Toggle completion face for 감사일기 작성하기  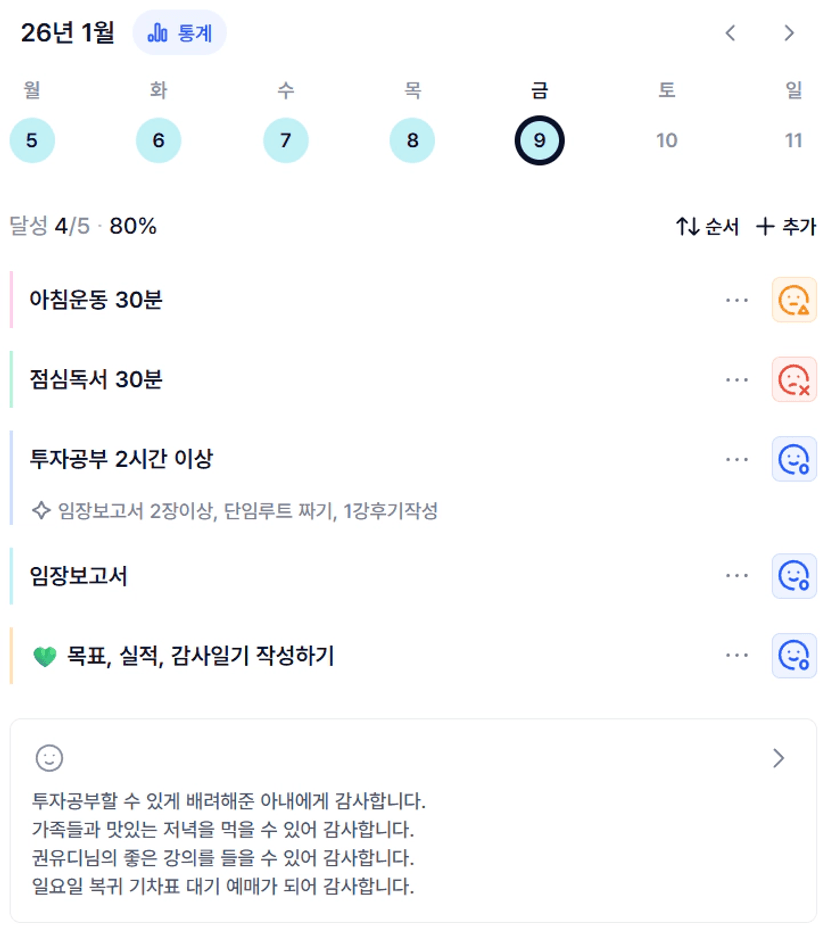click(794, 656)
